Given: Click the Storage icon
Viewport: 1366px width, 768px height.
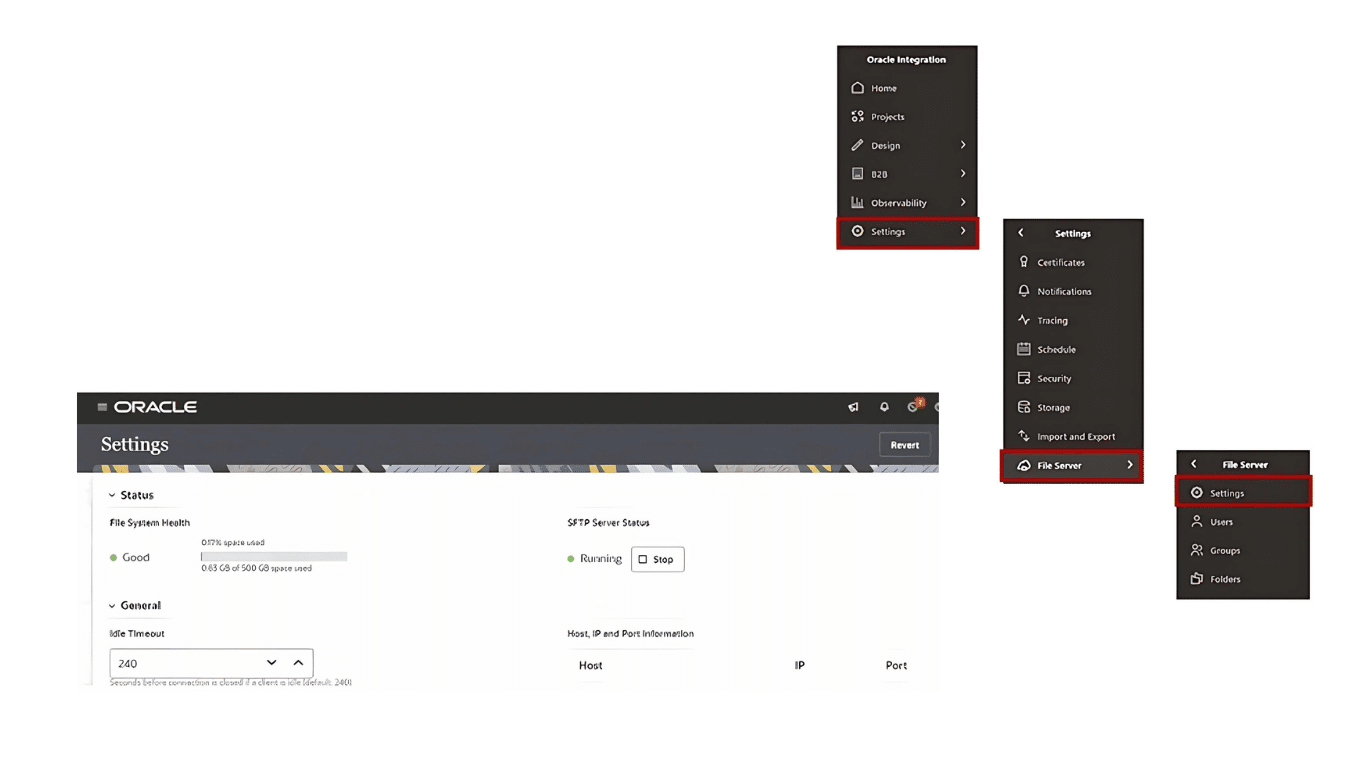Looking at the screenshot, I should [1023, 407].
